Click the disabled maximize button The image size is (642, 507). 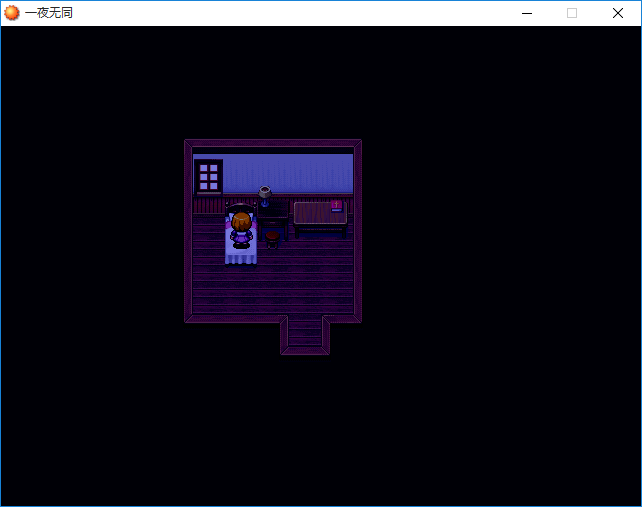click(x=572, y=13)
